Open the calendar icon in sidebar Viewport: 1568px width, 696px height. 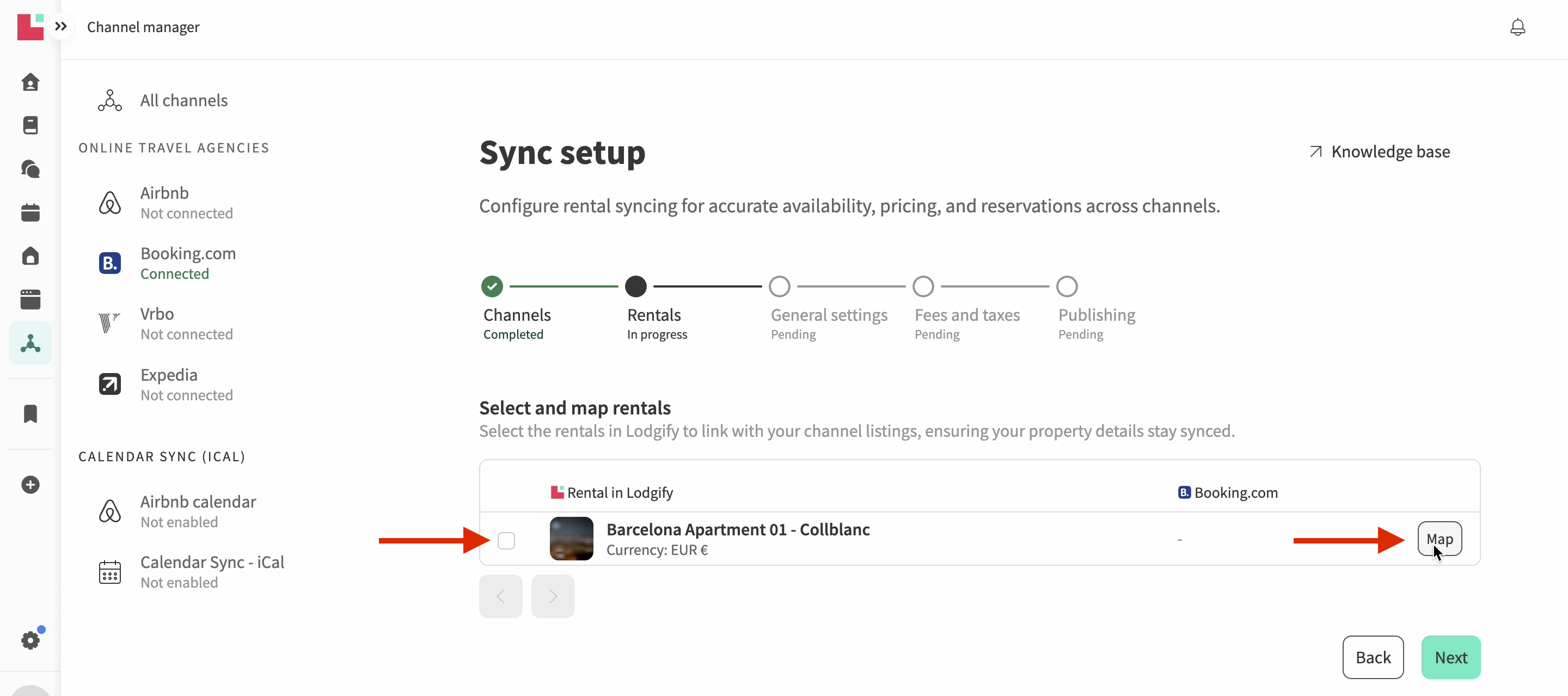click(30, 212)
